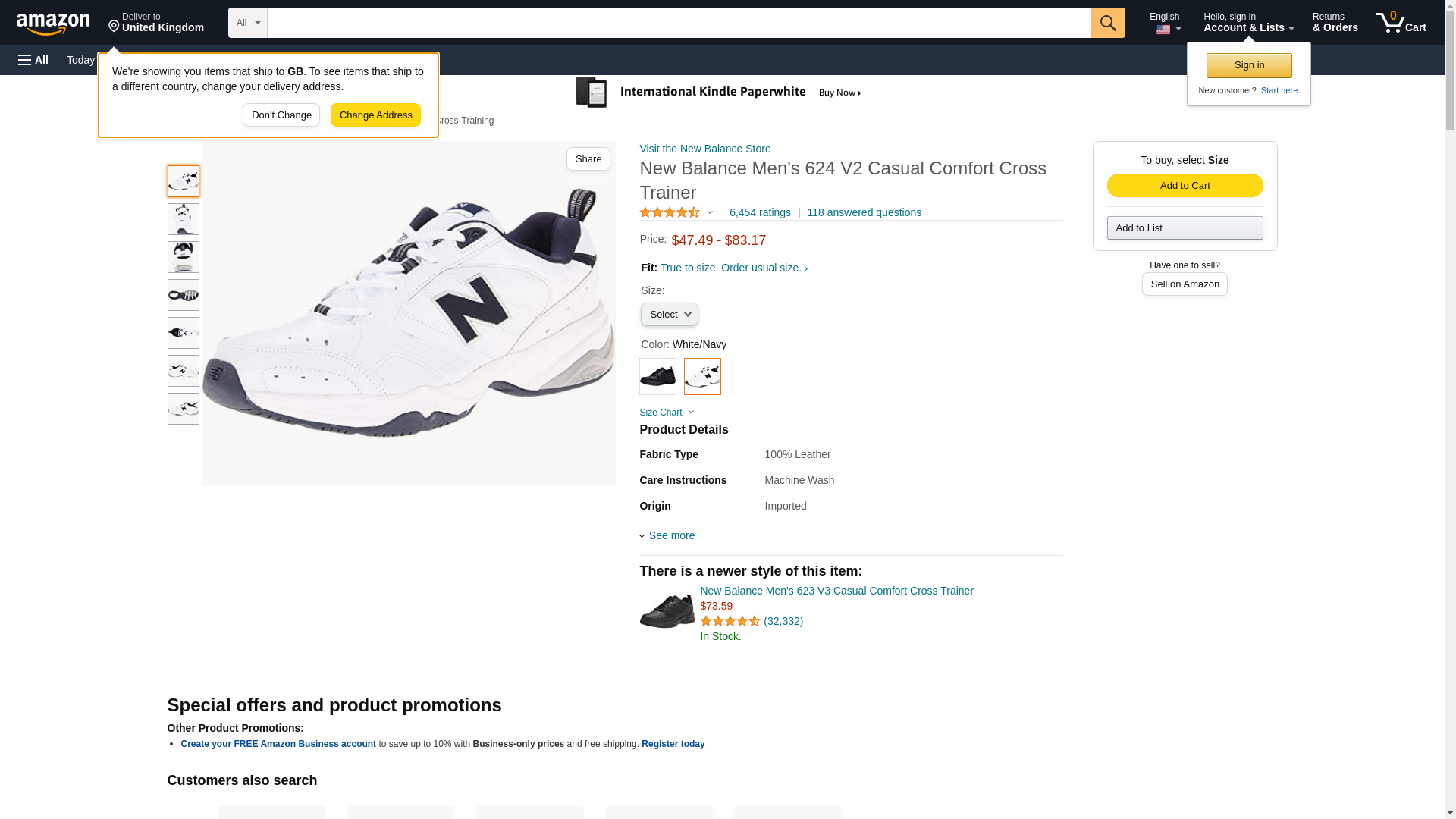The image size is (1456, 819).
Task: Click the Deliver to United Kingdom location
Action: pyautogui.click(x=156, y=23)
